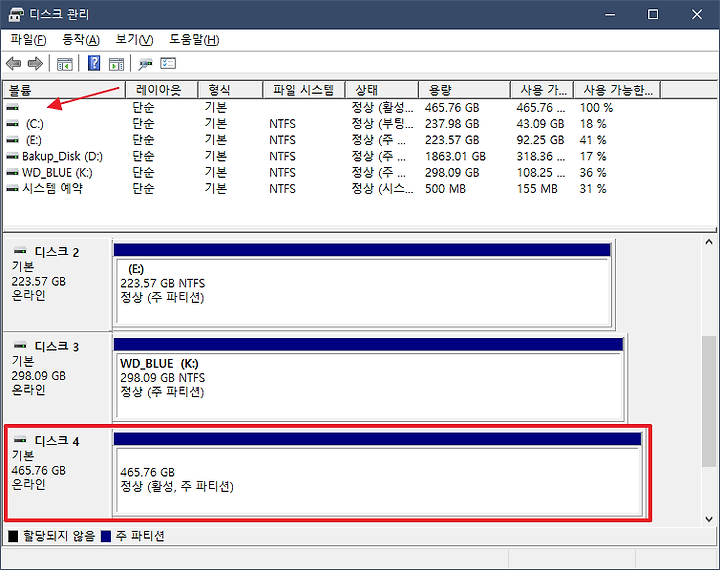
Task: Sort by the 용량 column header
Action: [465, 90]
